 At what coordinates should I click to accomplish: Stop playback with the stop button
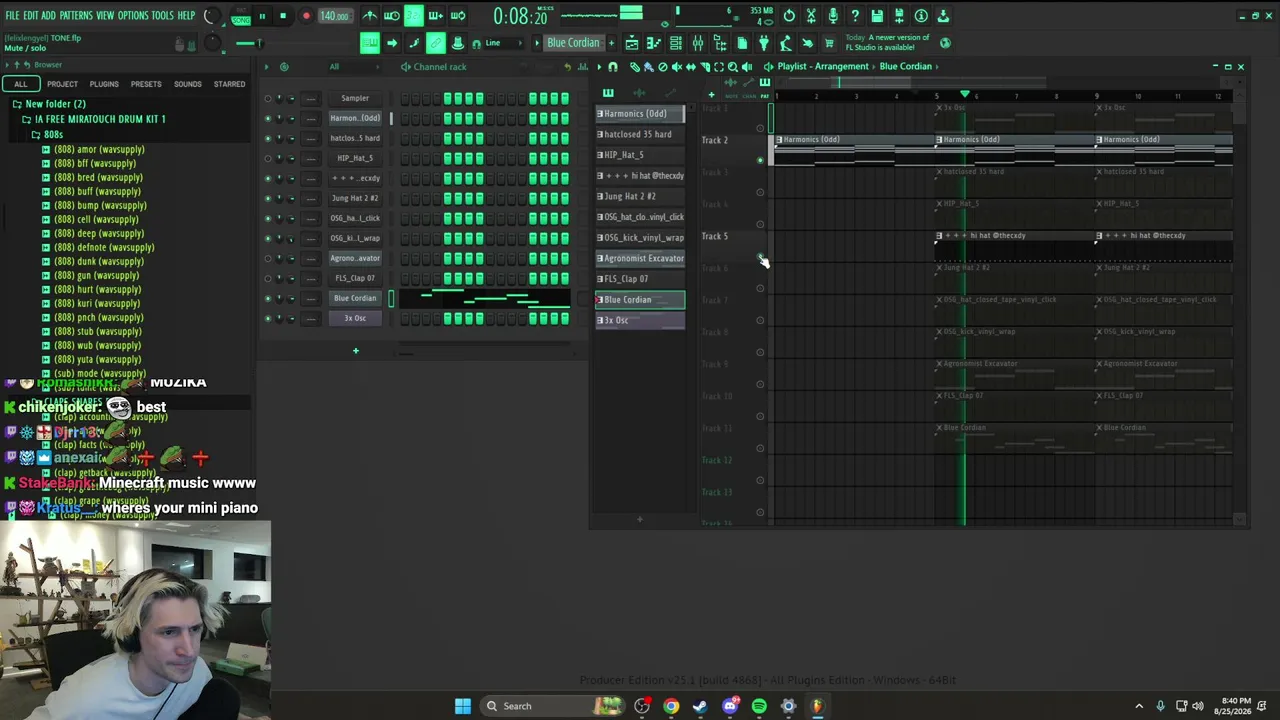[x=283, y=16]
